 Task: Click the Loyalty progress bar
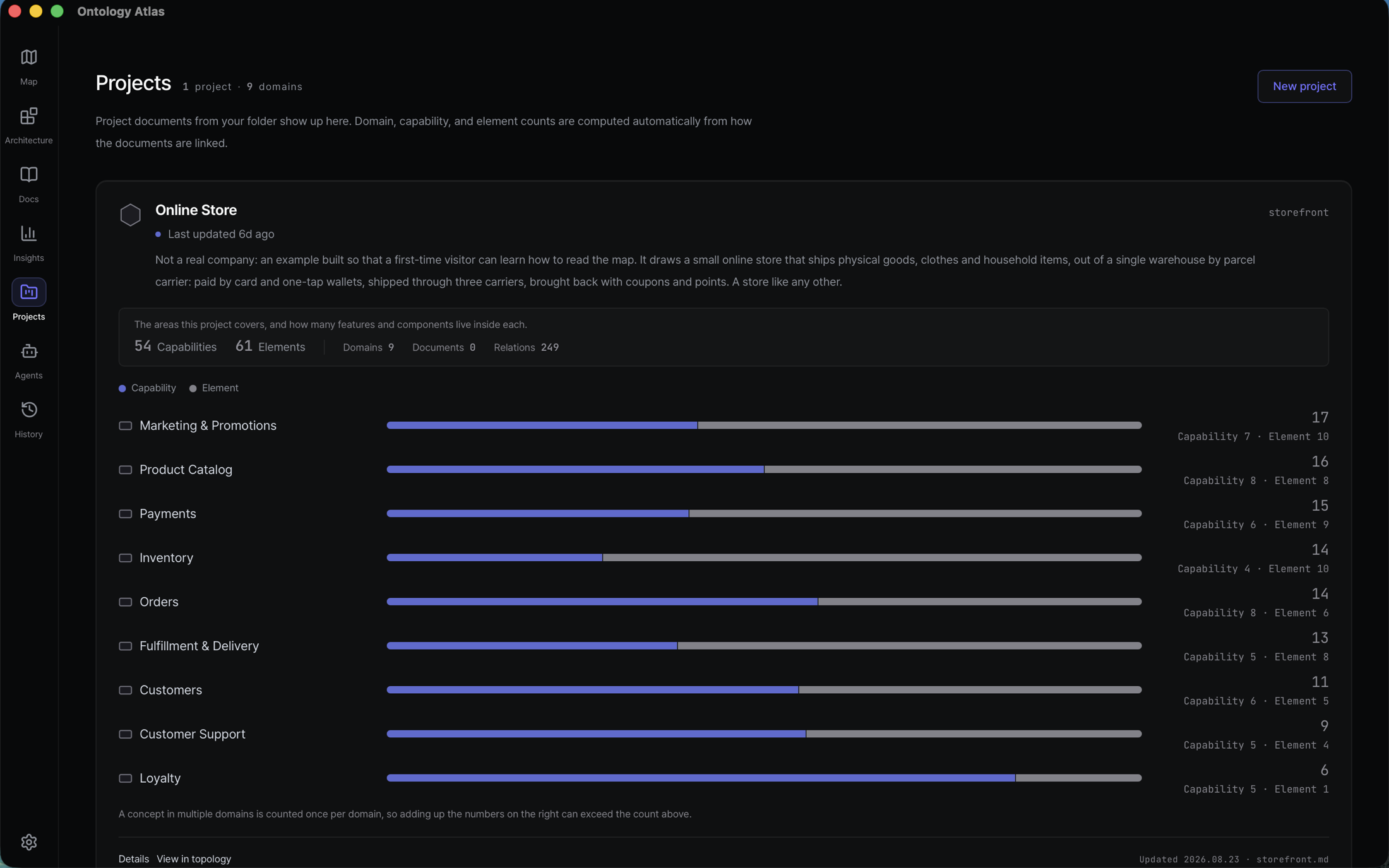point(764,778)
